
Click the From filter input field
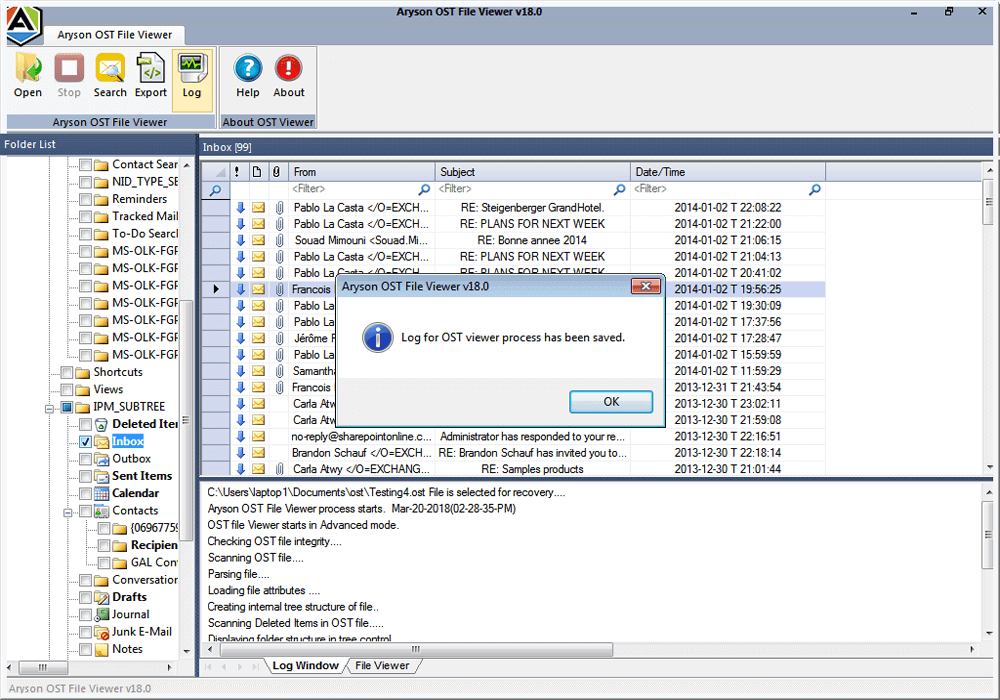click(354, 189)
